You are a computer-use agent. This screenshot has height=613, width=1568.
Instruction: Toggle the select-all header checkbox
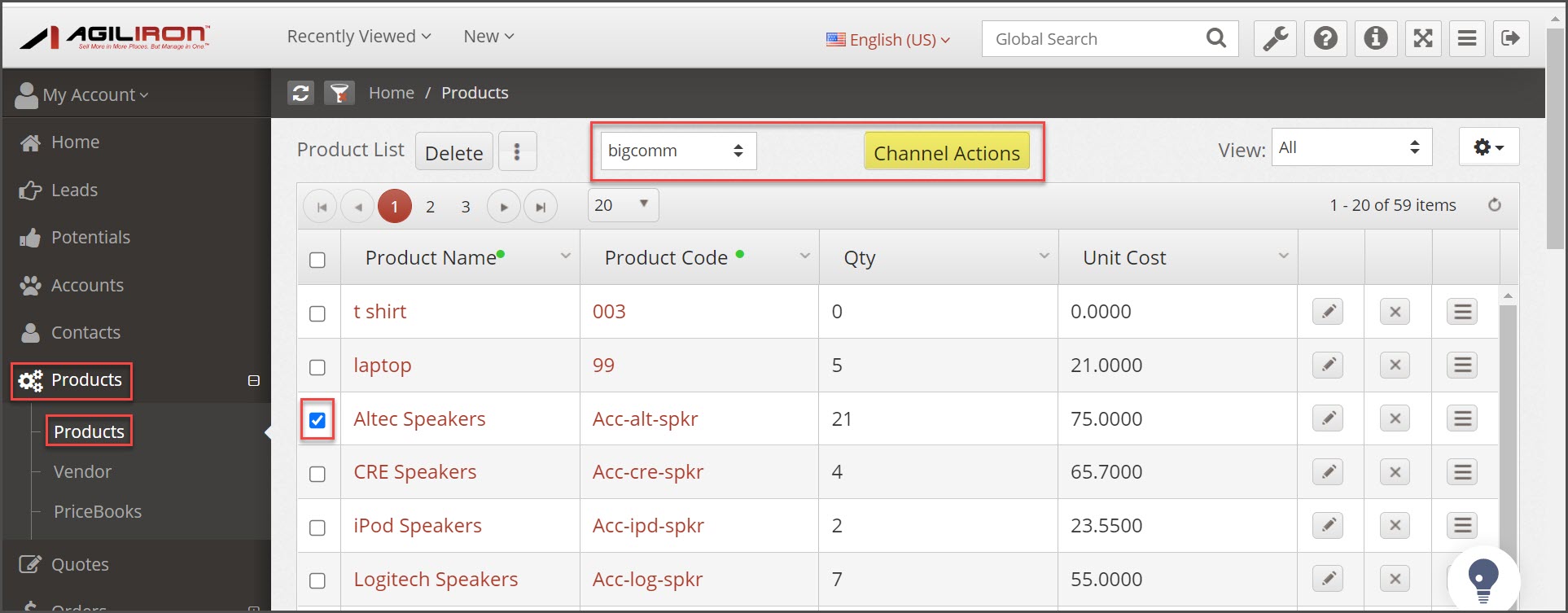pyautogui.click(x=318, y=260)
